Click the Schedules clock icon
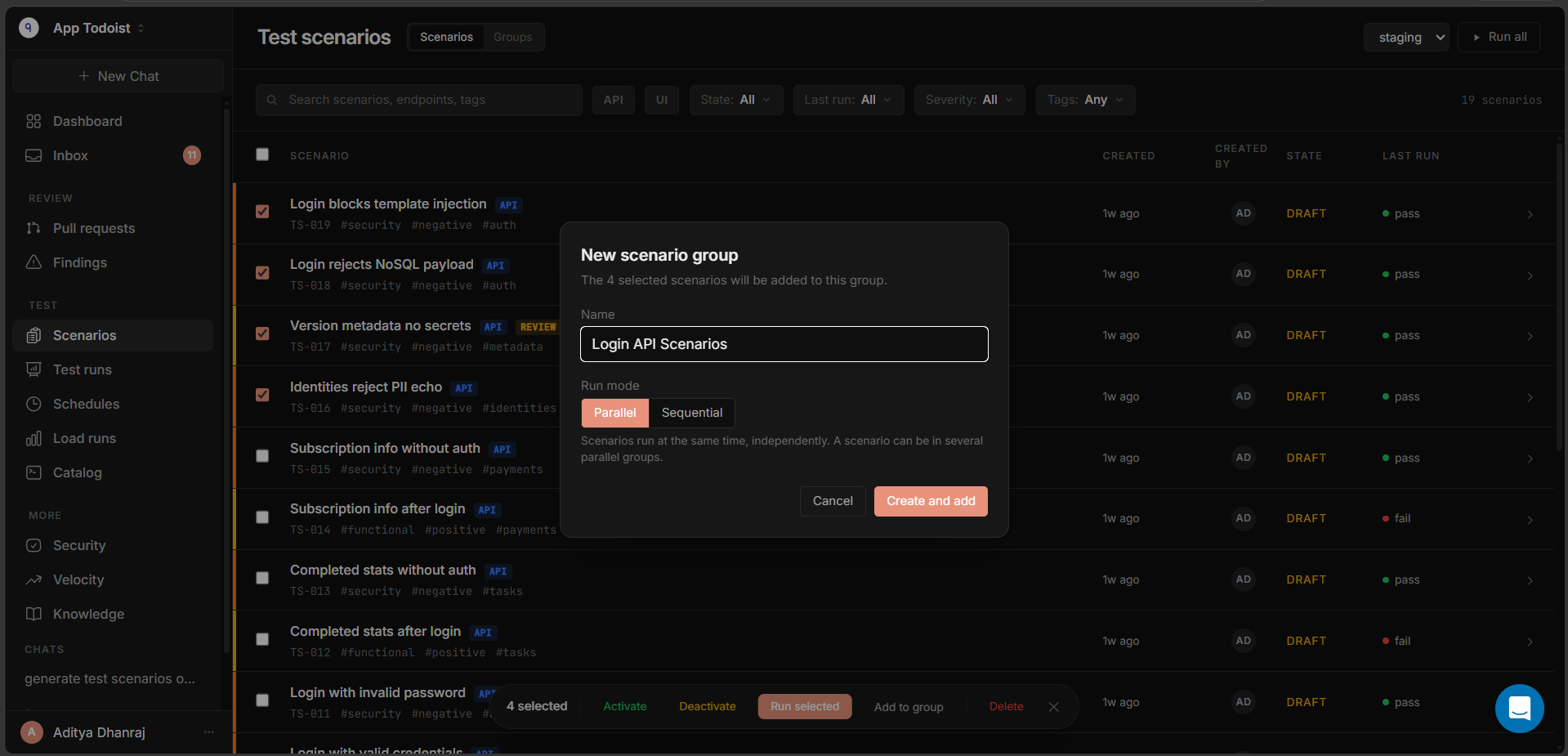The width and height of the screenshot is (1568, 756). 34,404
